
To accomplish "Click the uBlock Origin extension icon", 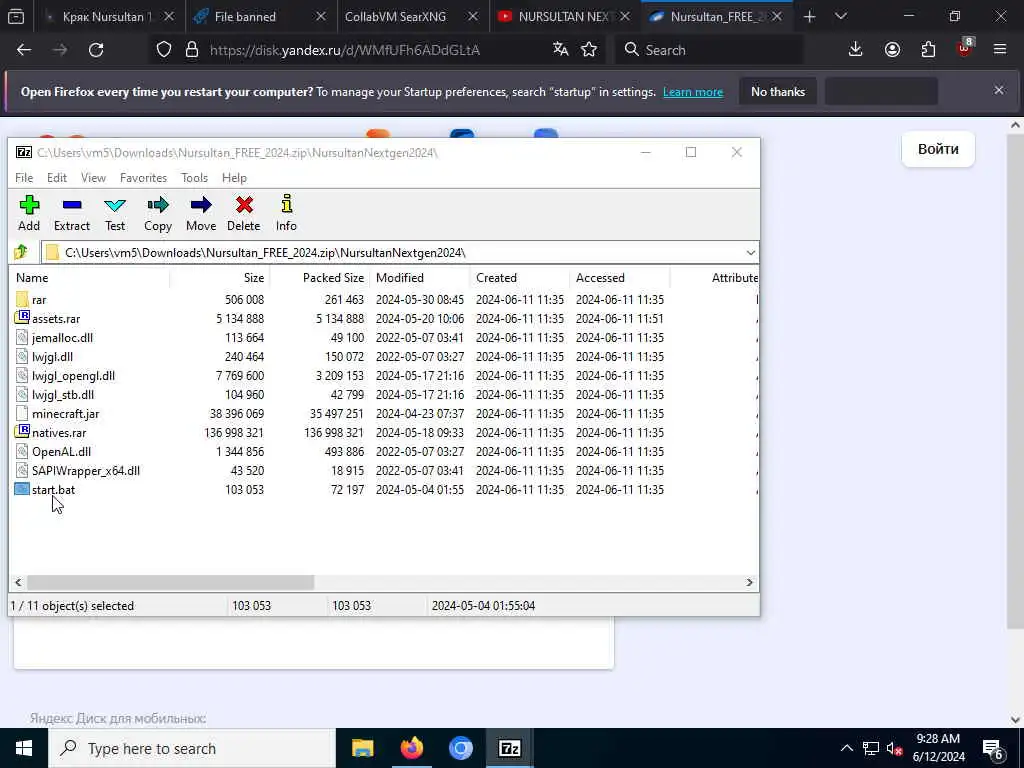I will coord(965,47).
